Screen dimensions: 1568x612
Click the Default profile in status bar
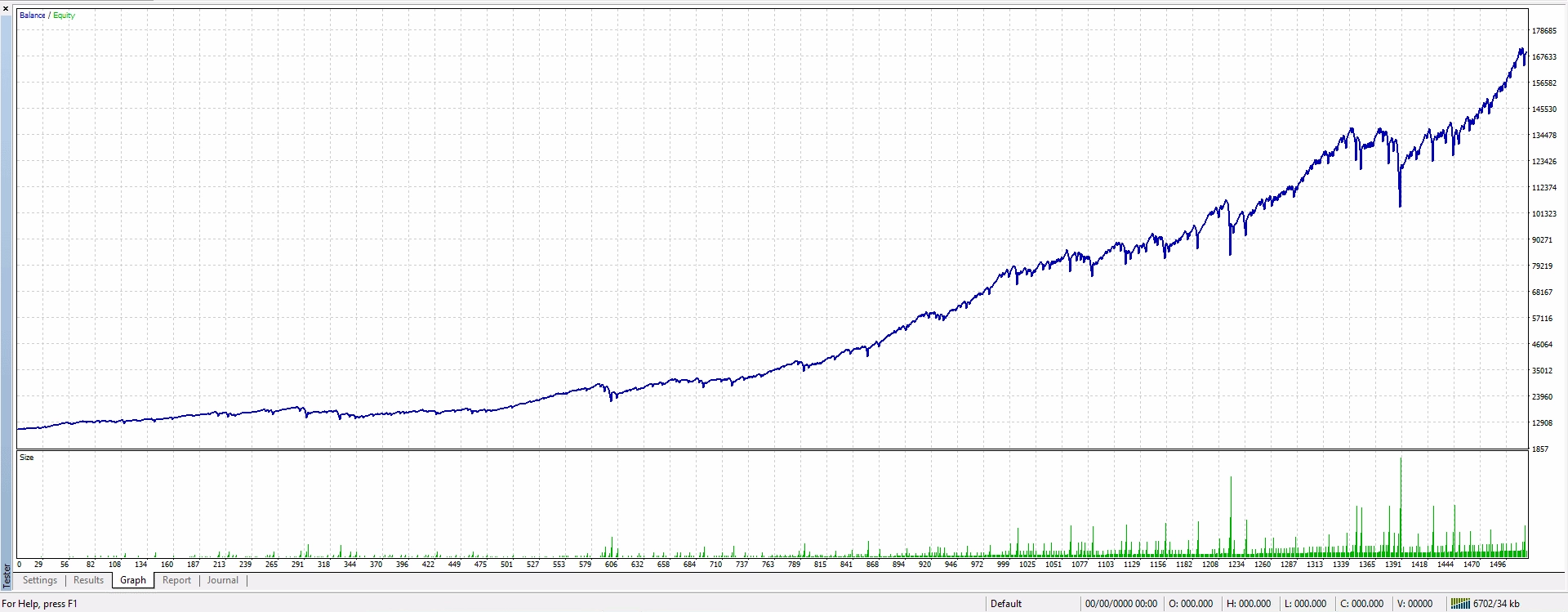pyautogui.click(x=1006, y=604)
